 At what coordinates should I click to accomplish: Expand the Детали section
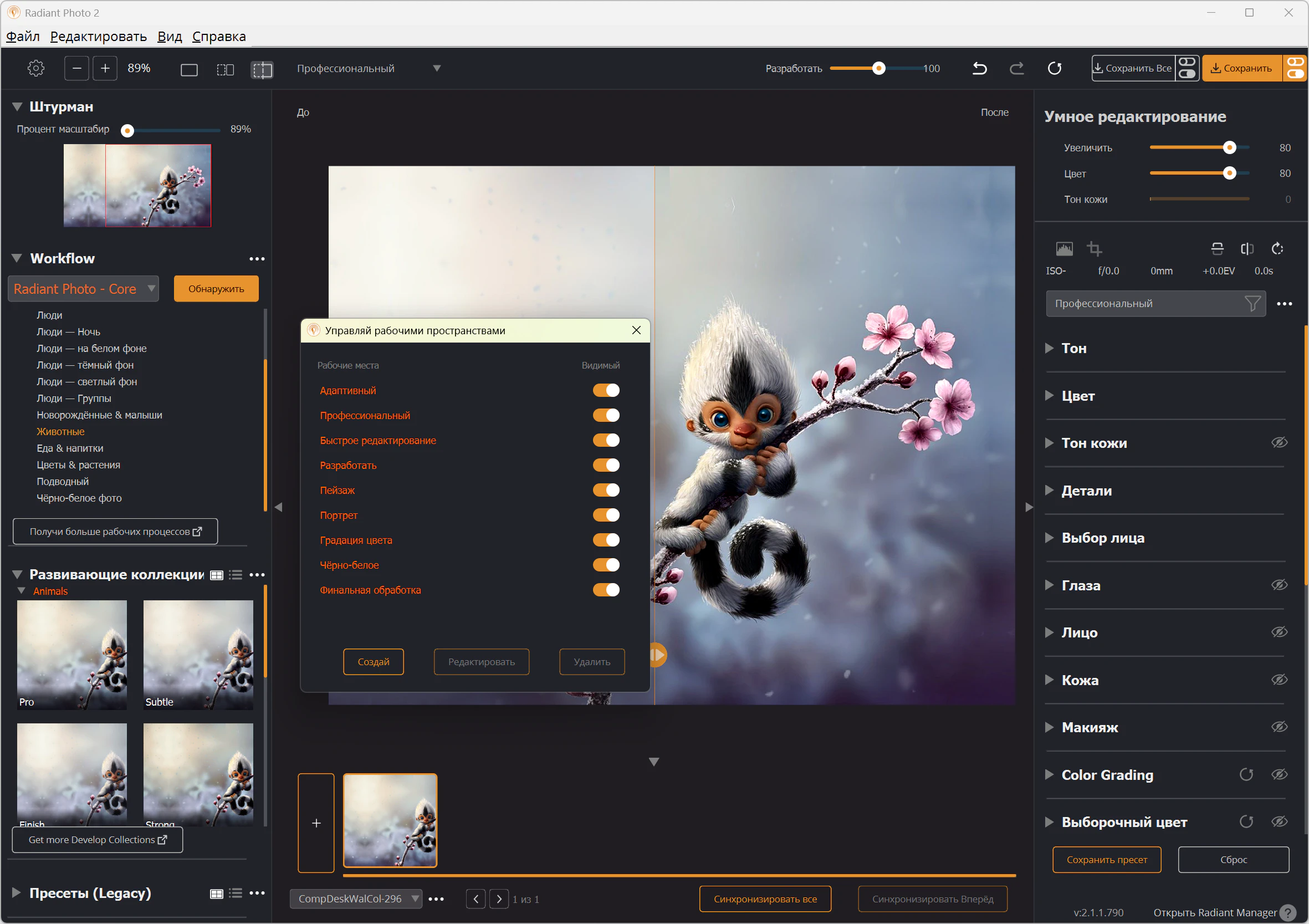point(1049,491)
